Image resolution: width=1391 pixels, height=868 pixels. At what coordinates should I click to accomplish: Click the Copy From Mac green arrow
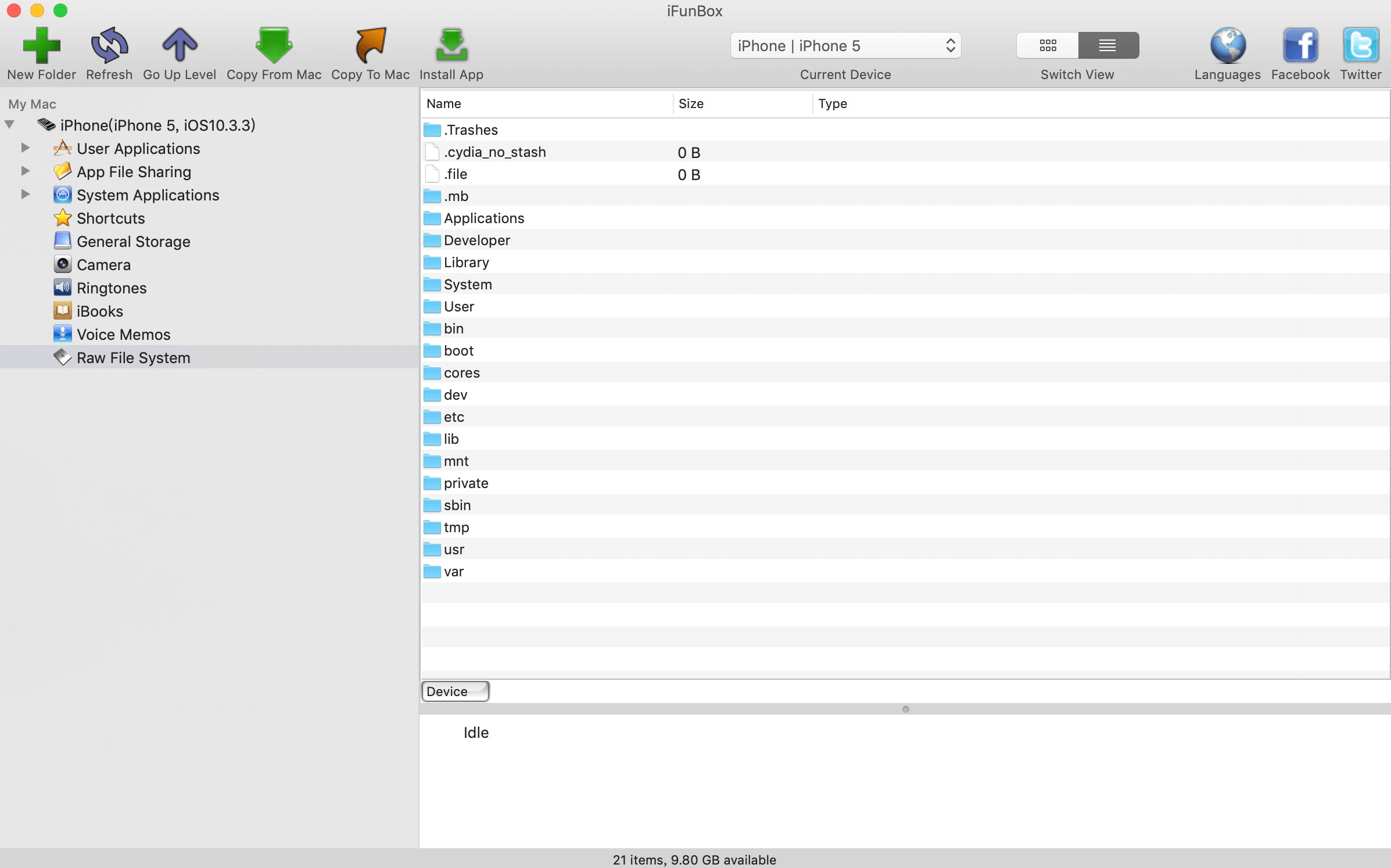274,45
